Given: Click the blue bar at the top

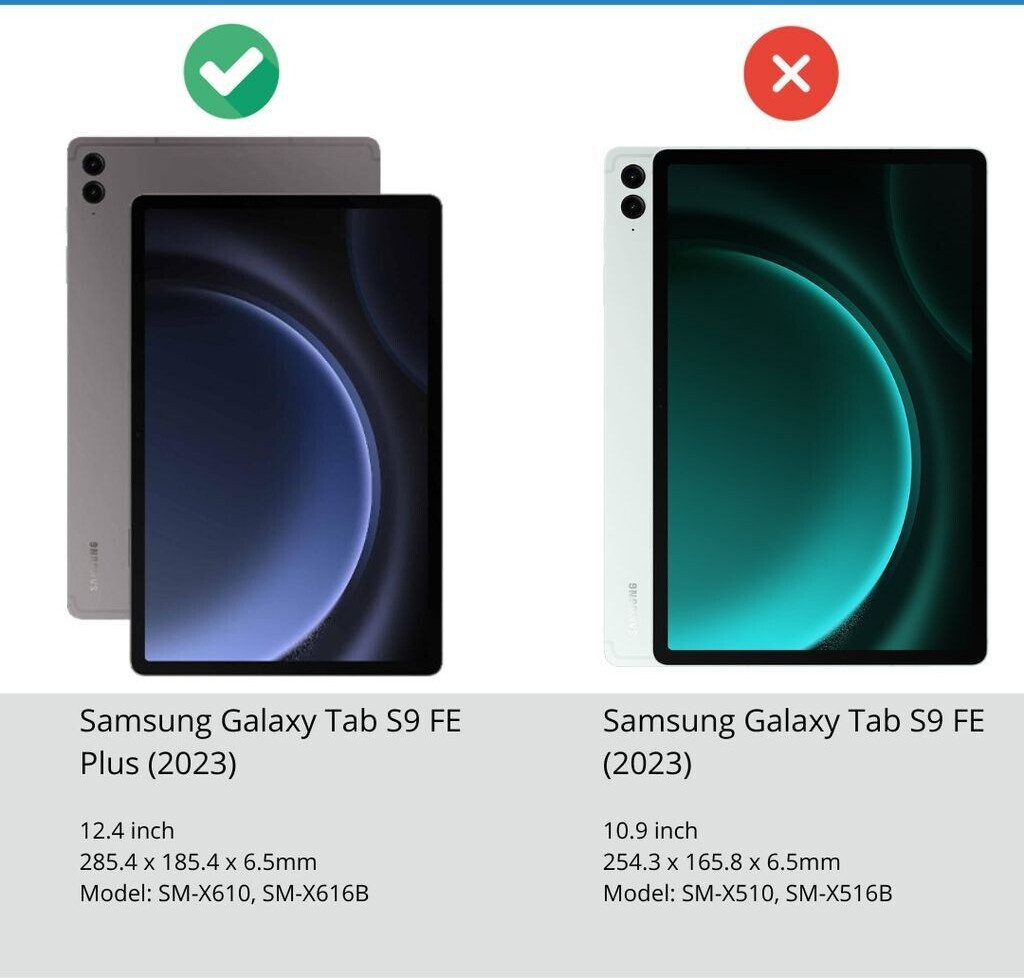Looking at the screenshot, I should 512,2.
